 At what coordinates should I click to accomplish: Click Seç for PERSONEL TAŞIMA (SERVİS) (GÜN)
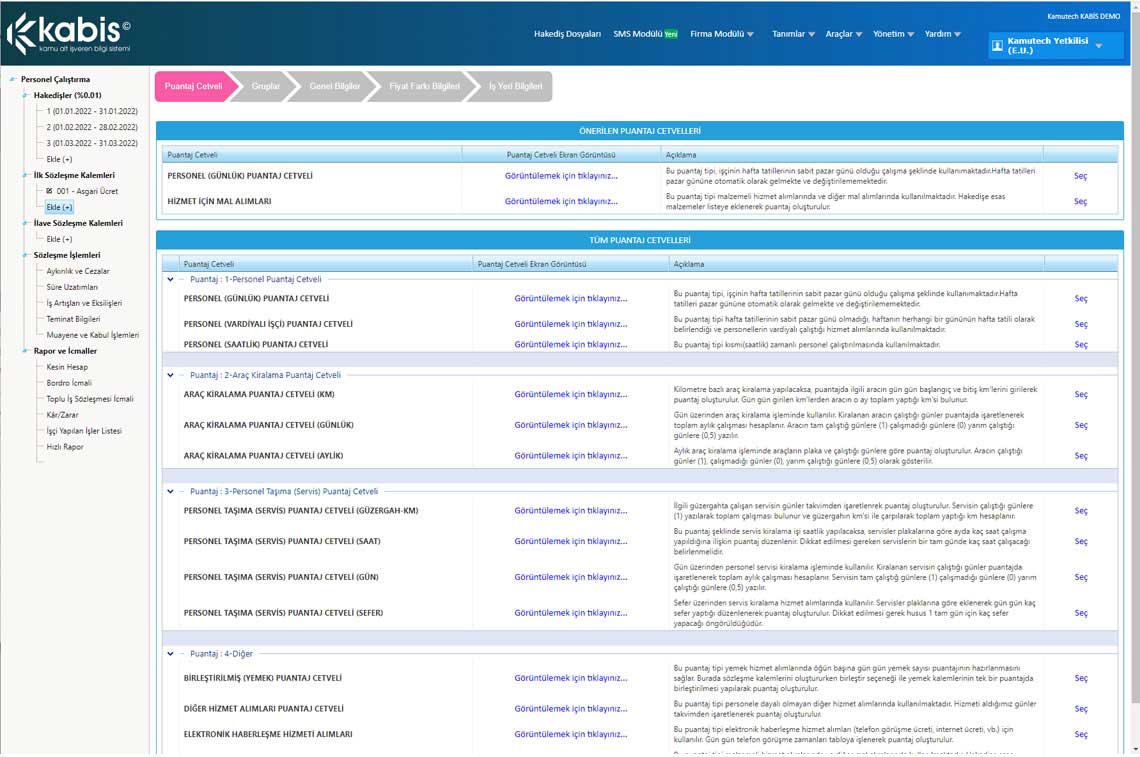(x=1081, y=577)
